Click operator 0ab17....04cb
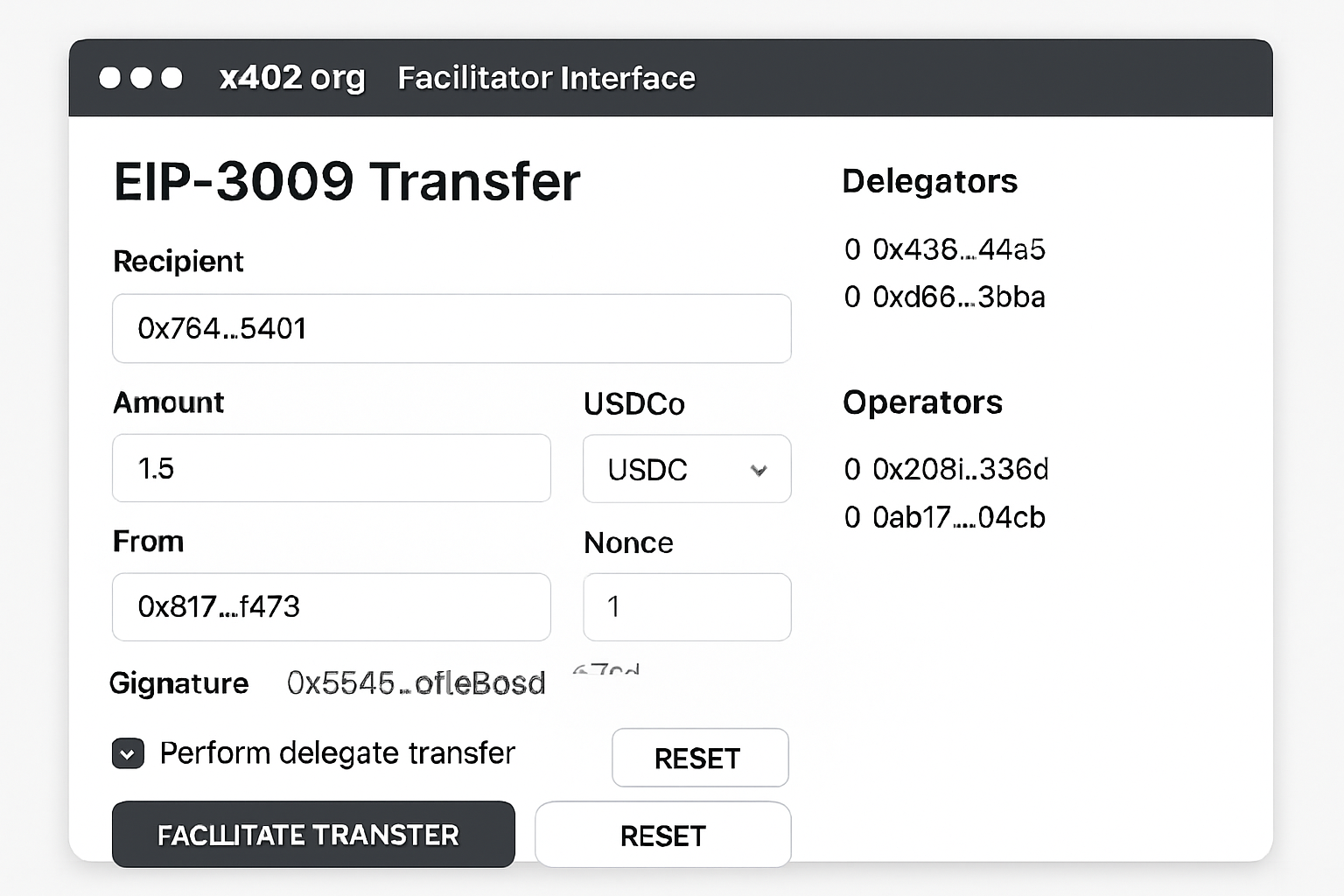 [957, 517]
